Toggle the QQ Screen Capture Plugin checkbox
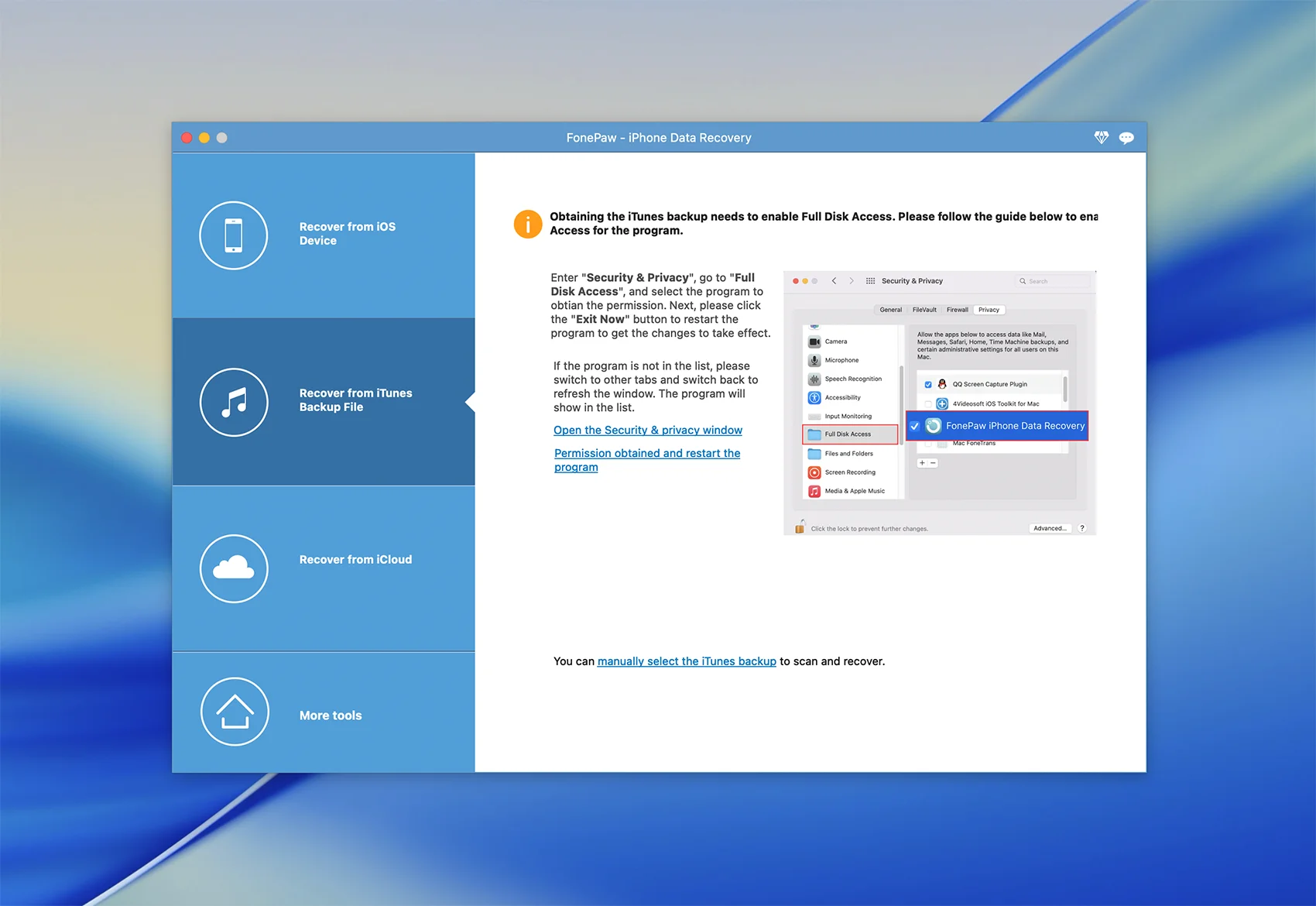The image size is (1316, 906). click(928, 384)
